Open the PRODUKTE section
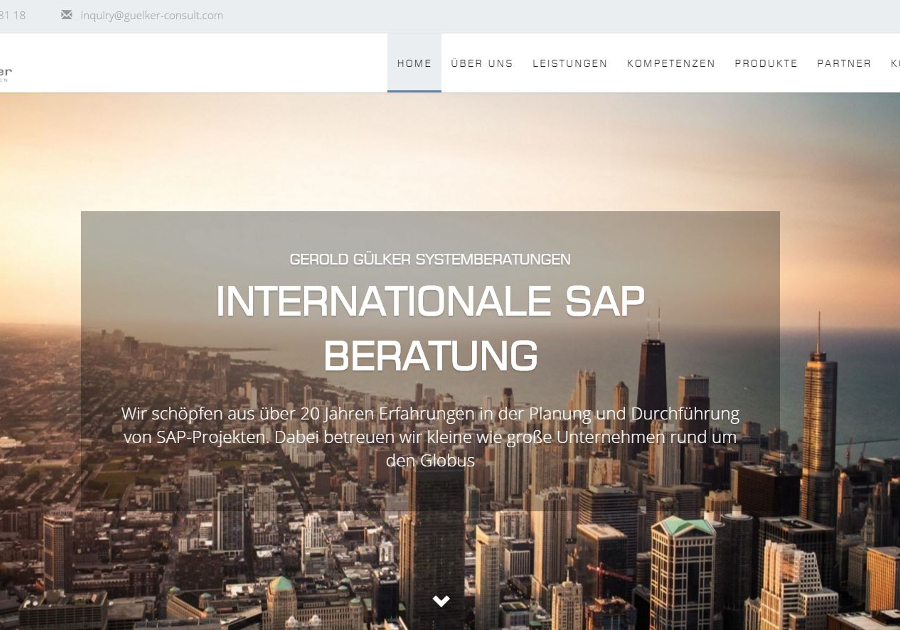Screen dimensions: 900x630 [766, 62]
